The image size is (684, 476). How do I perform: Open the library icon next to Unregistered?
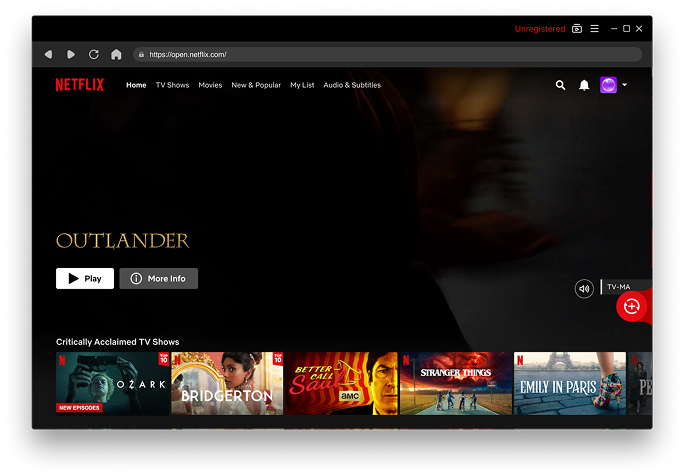click(577, 29)
